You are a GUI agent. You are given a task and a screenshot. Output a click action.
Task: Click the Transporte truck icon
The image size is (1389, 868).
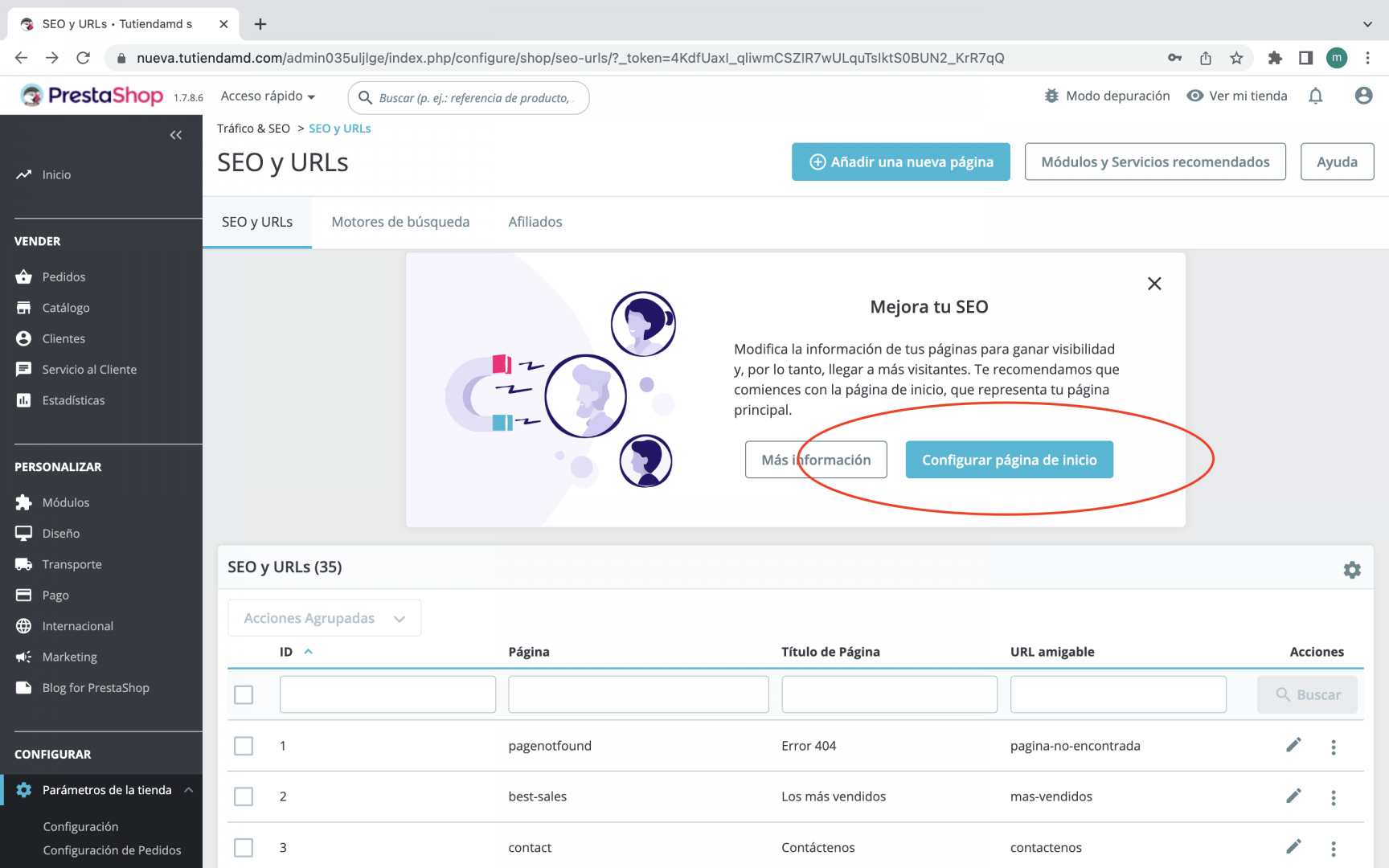click(24, 564)
